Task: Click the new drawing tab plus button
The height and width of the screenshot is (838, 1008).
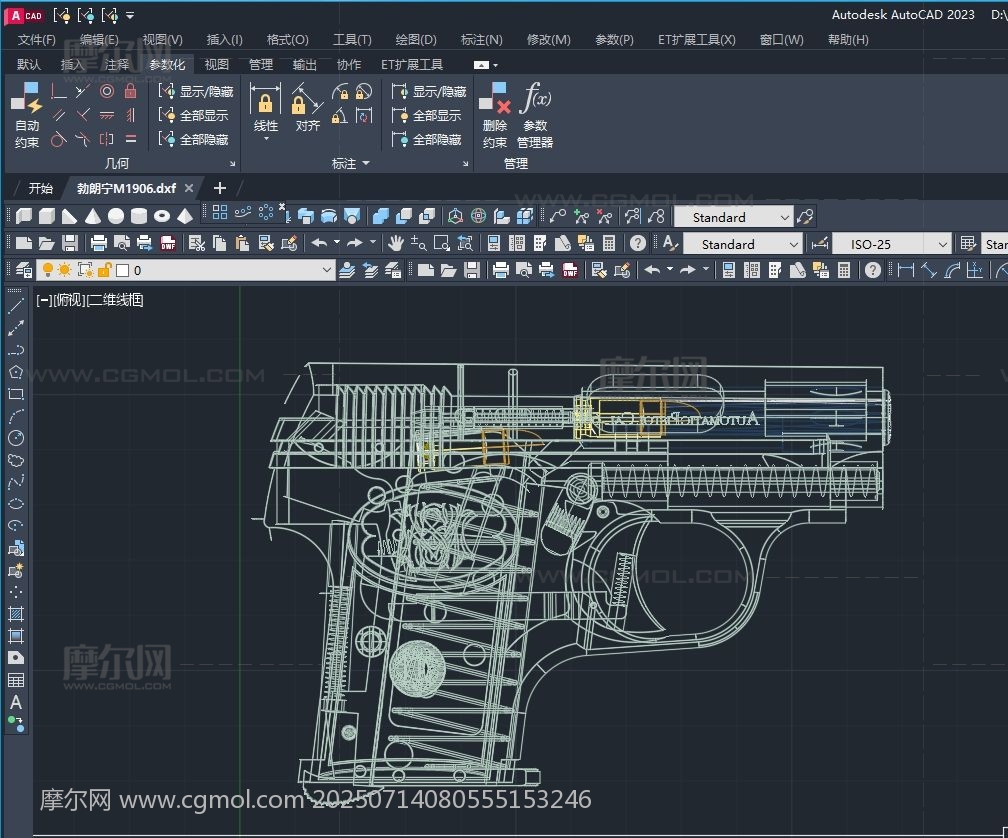Action: 220,188
